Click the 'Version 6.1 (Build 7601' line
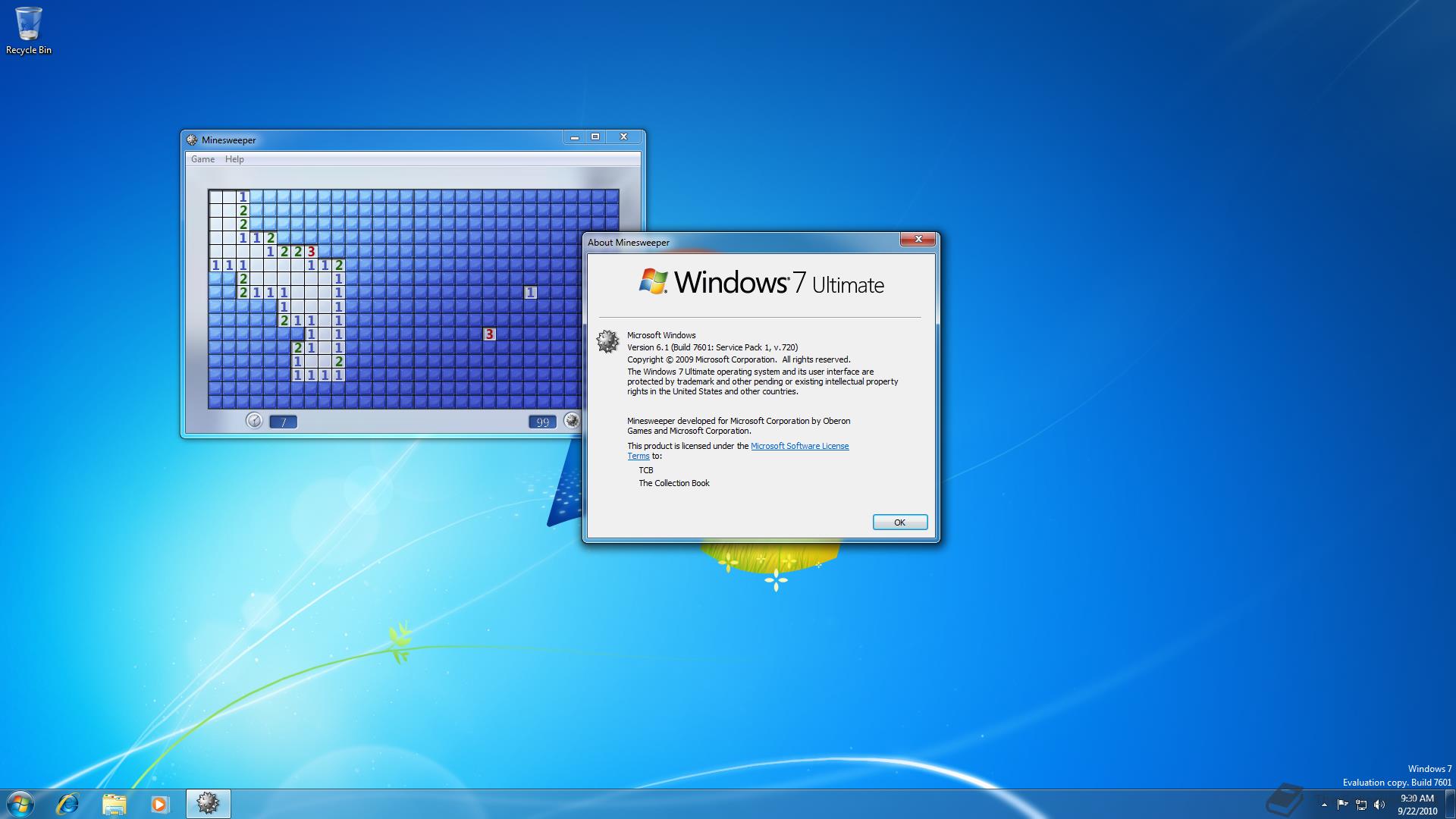 tap(713, 347)
